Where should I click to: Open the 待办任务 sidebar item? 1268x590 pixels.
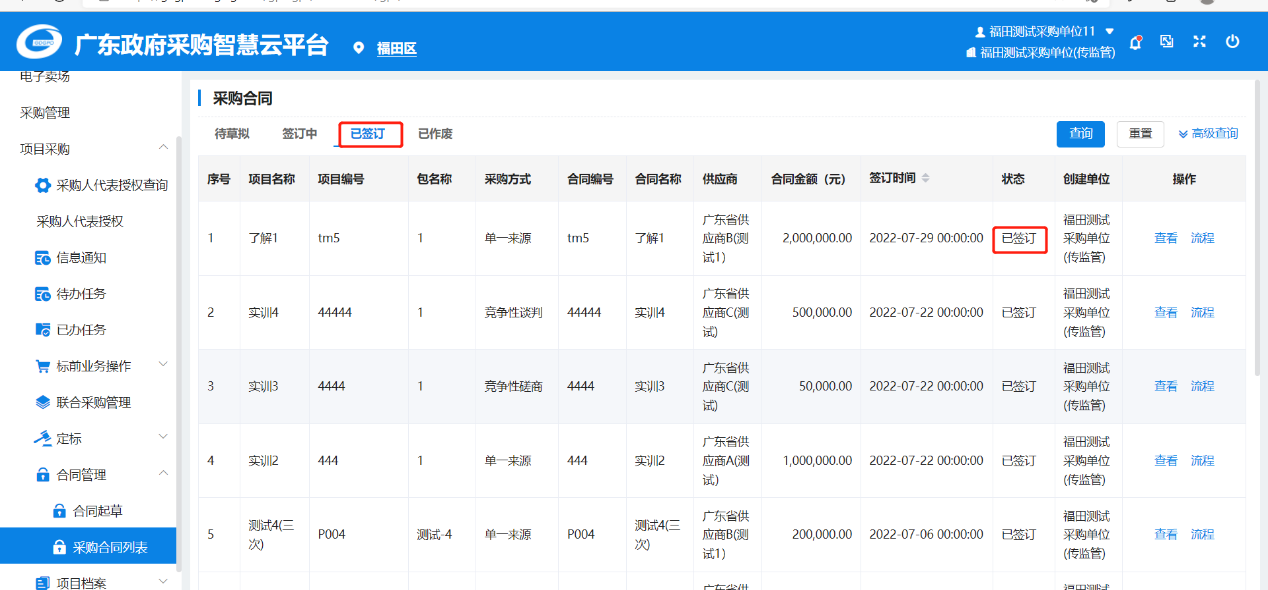pyautogui.click(x=80, y=294)
